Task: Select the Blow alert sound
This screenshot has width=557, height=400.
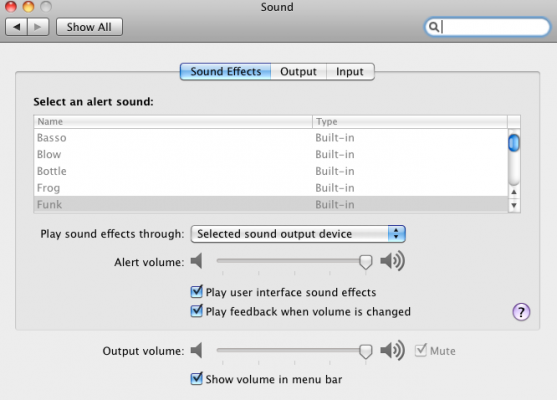Action: (271, 154)
